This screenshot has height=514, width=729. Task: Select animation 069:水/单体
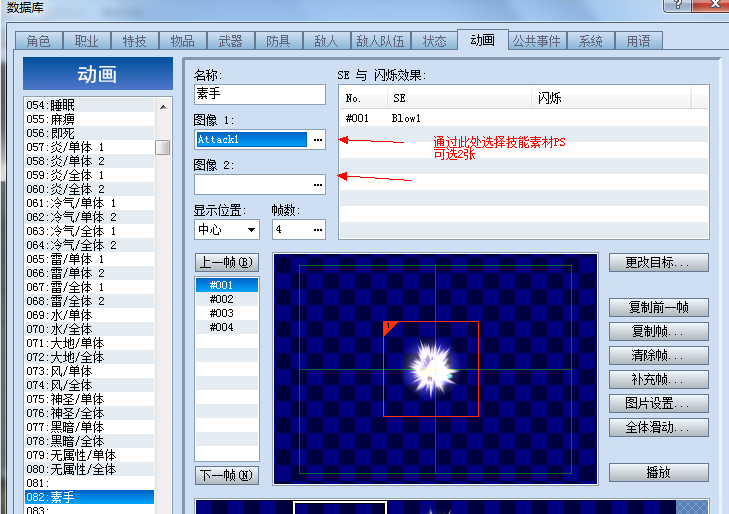point(89,315)
